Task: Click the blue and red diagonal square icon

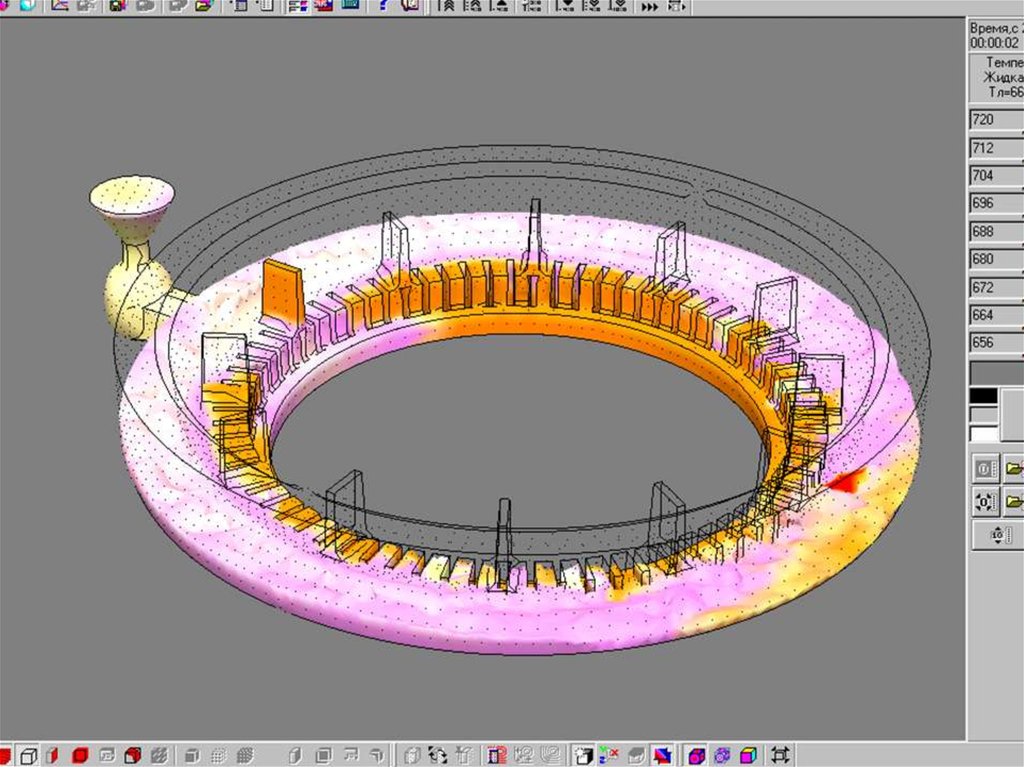Action: point(661,755)
